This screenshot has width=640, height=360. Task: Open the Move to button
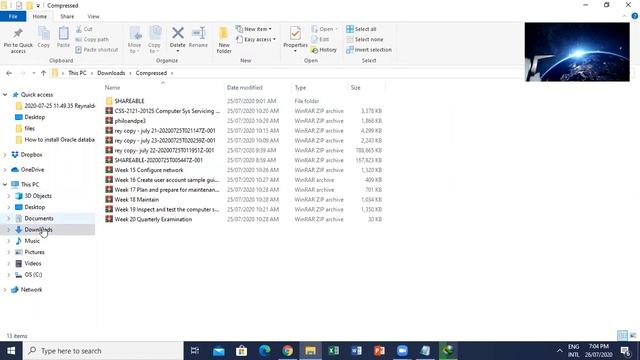135,40
